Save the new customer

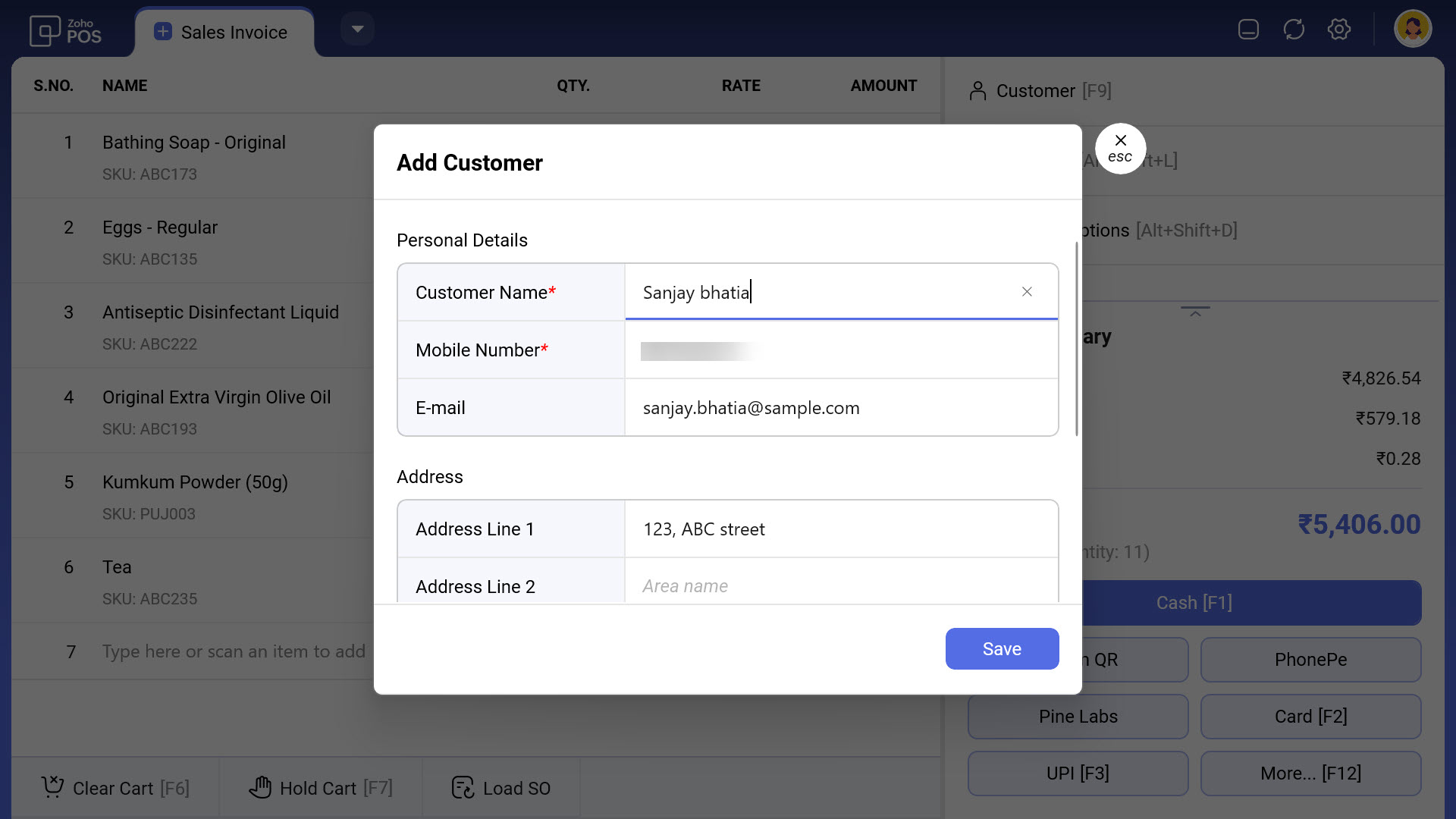pyautogui.click(x=1002, y=649)
